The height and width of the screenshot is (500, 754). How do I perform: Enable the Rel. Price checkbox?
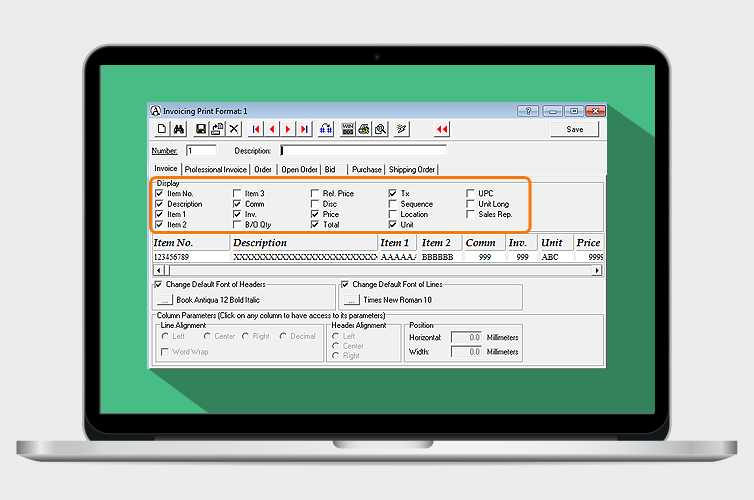pyautogui.click(x=315, y=193)
